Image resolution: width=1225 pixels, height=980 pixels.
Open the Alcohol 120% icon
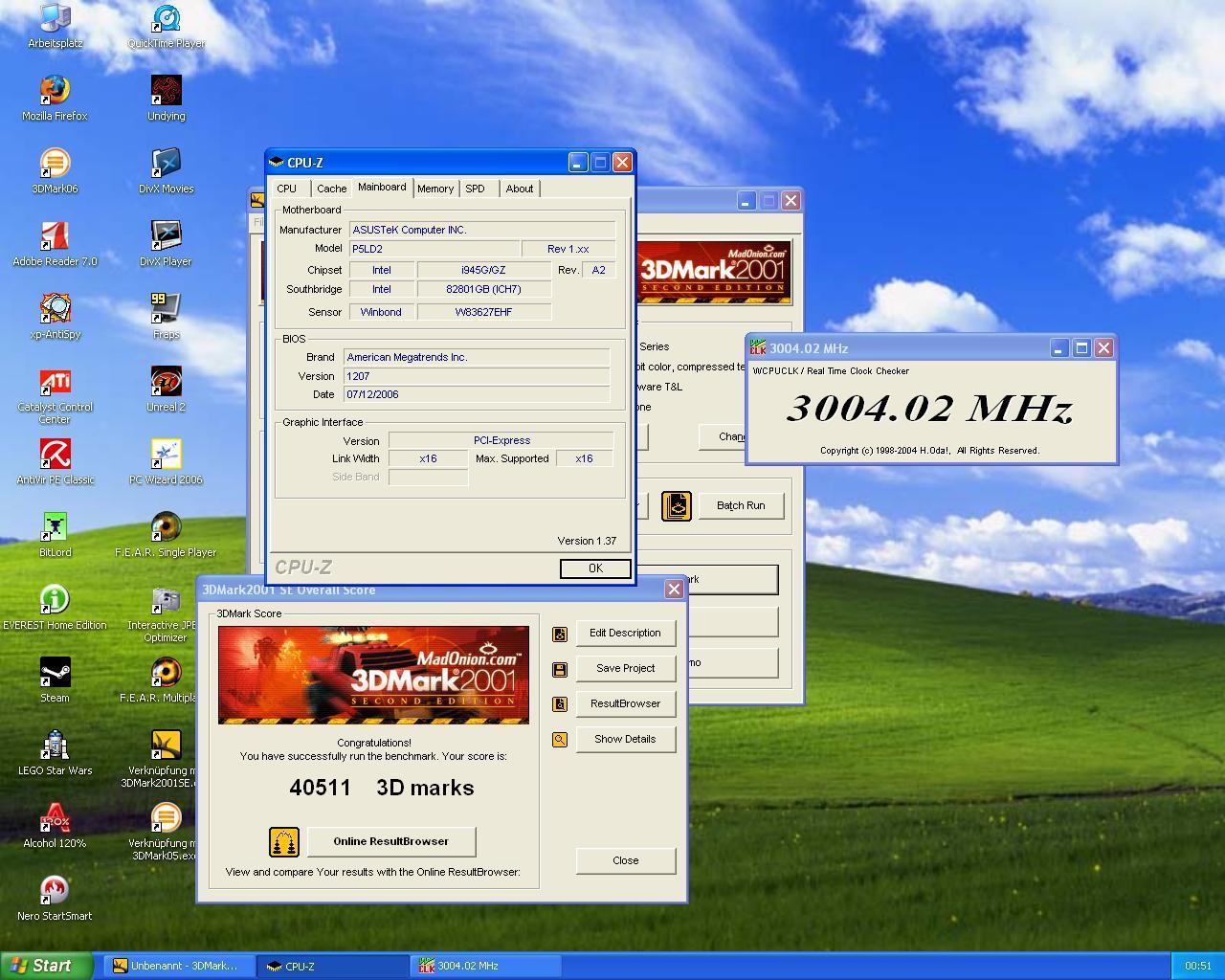click(55, 826)
